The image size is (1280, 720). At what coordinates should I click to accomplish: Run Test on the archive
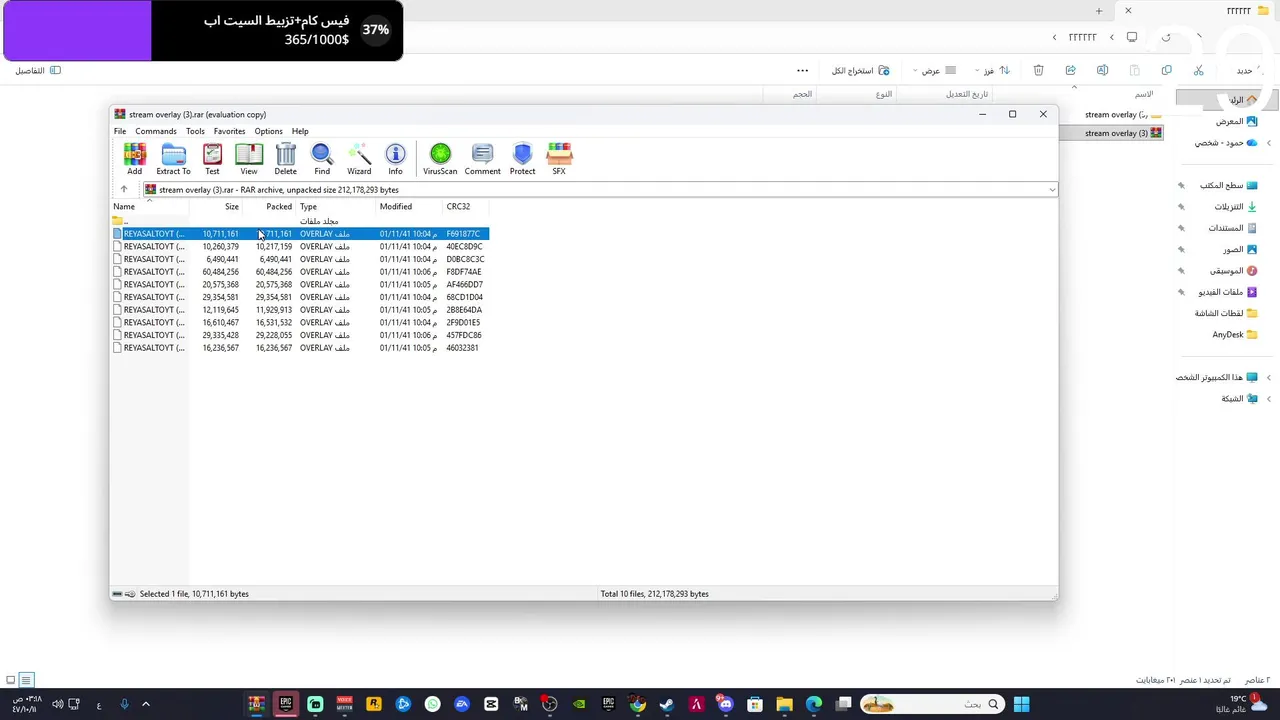212,159
